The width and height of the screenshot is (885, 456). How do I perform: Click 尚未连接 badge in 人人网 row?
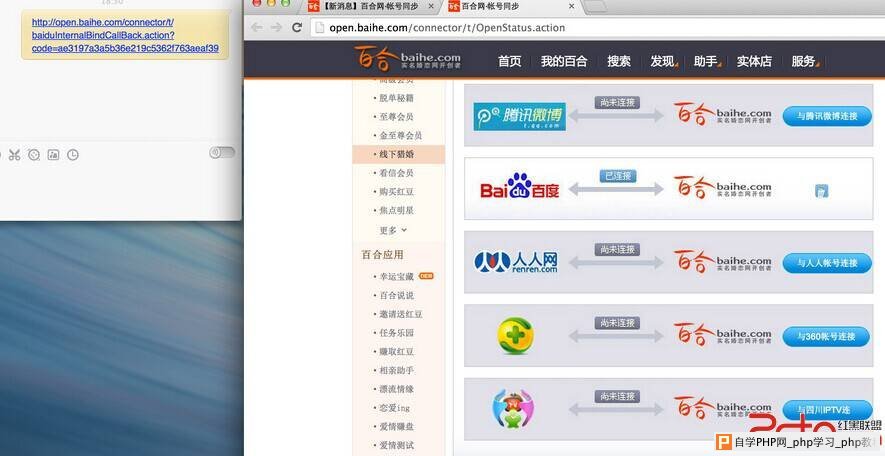click(617, 249)
